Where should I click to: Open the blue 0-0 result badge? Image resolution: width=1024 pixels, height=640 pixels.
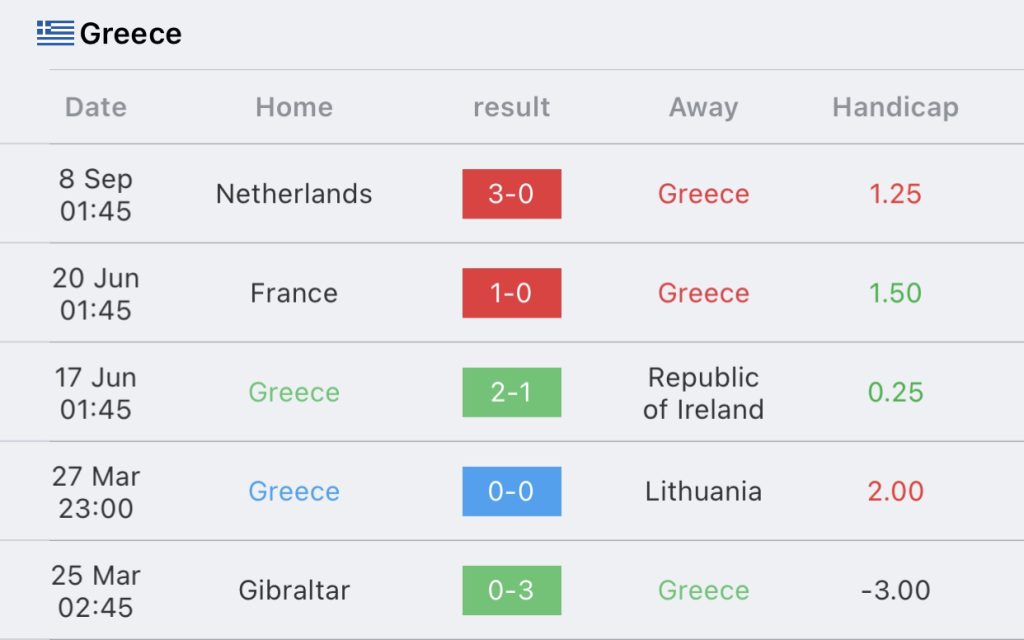coord(511,491)
